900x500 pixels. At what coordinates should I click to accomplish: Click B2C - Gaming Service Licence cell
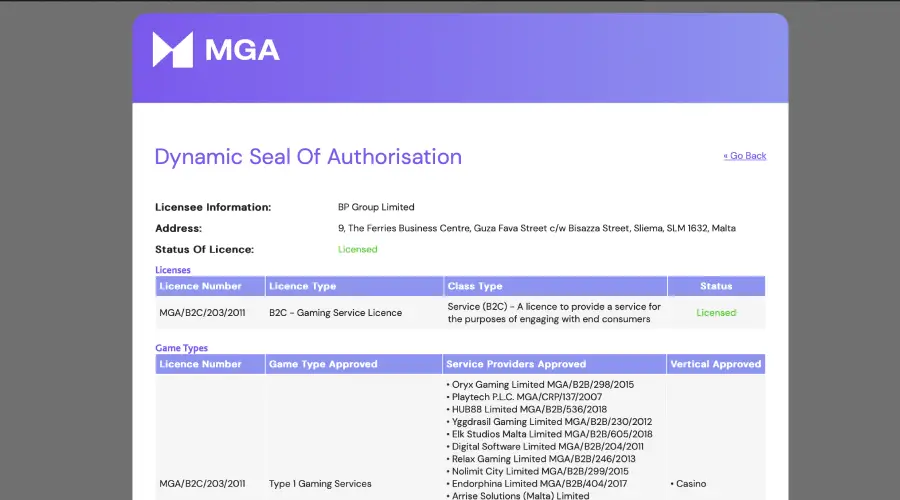pyautogui.click(x=335, y=313)
